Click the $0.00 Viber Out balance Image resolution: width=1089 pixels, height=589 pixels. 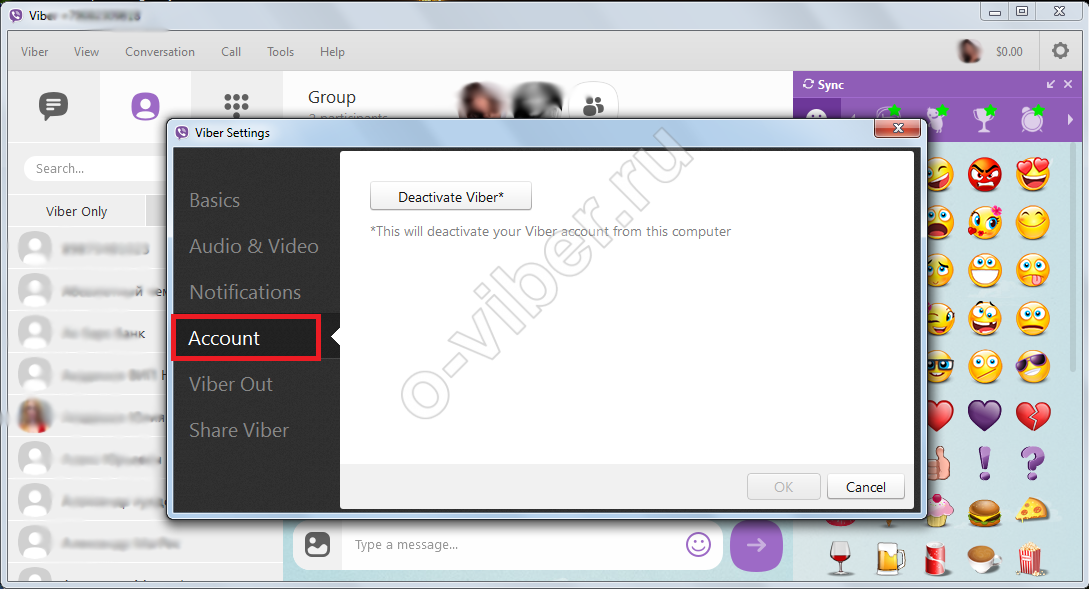click(x=1009, y=51)
